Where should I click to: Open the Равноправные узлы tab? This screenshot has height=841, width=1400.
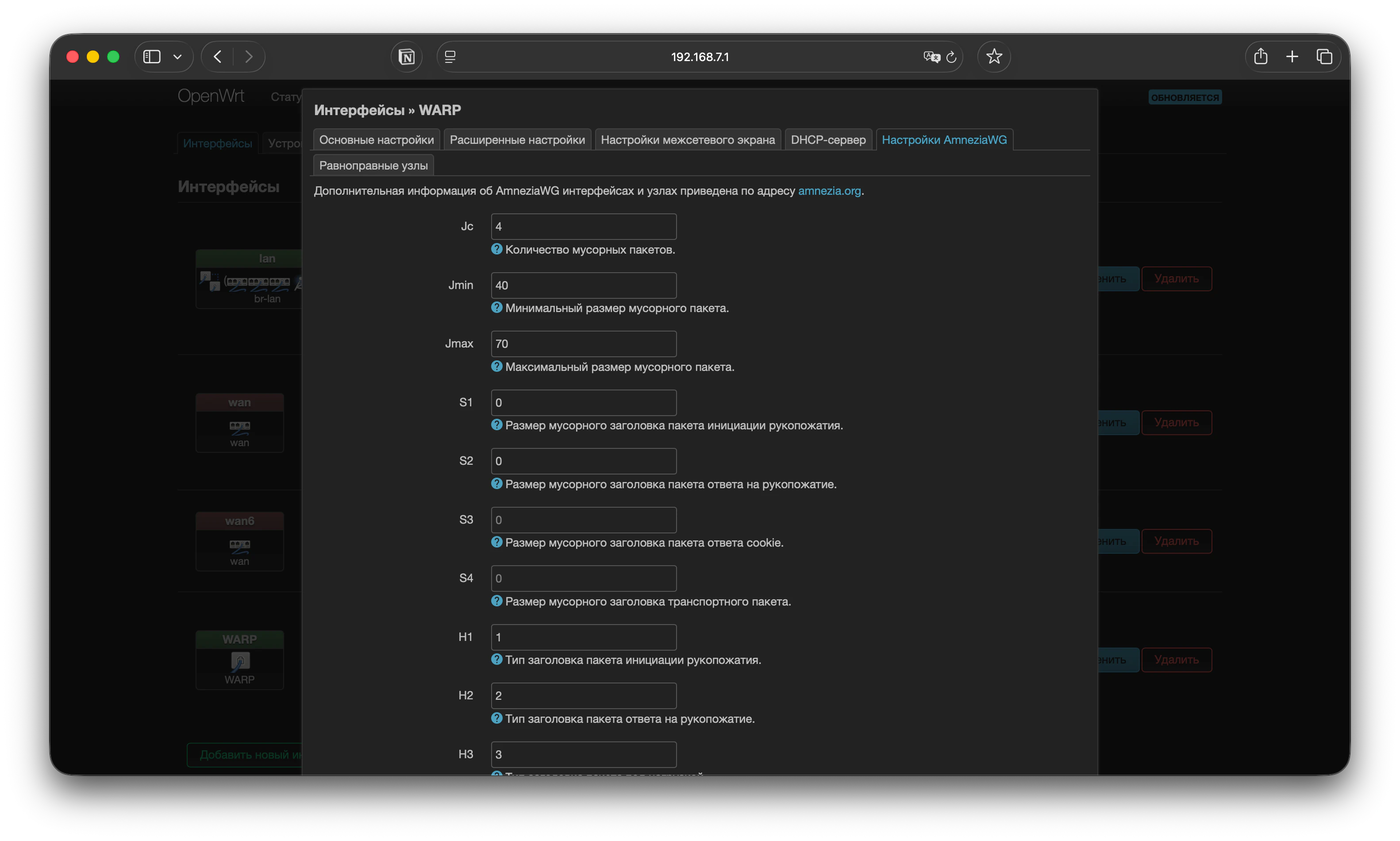click(x=373, y=166)
